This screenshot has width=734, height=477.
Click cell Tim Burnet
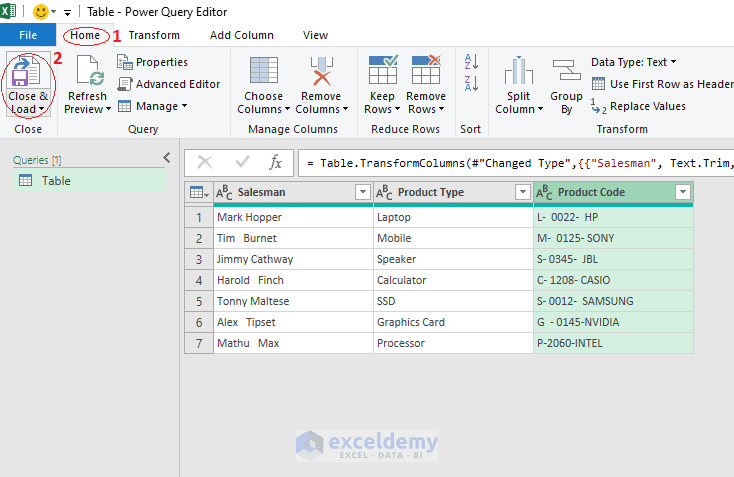[x=294, y=238]
